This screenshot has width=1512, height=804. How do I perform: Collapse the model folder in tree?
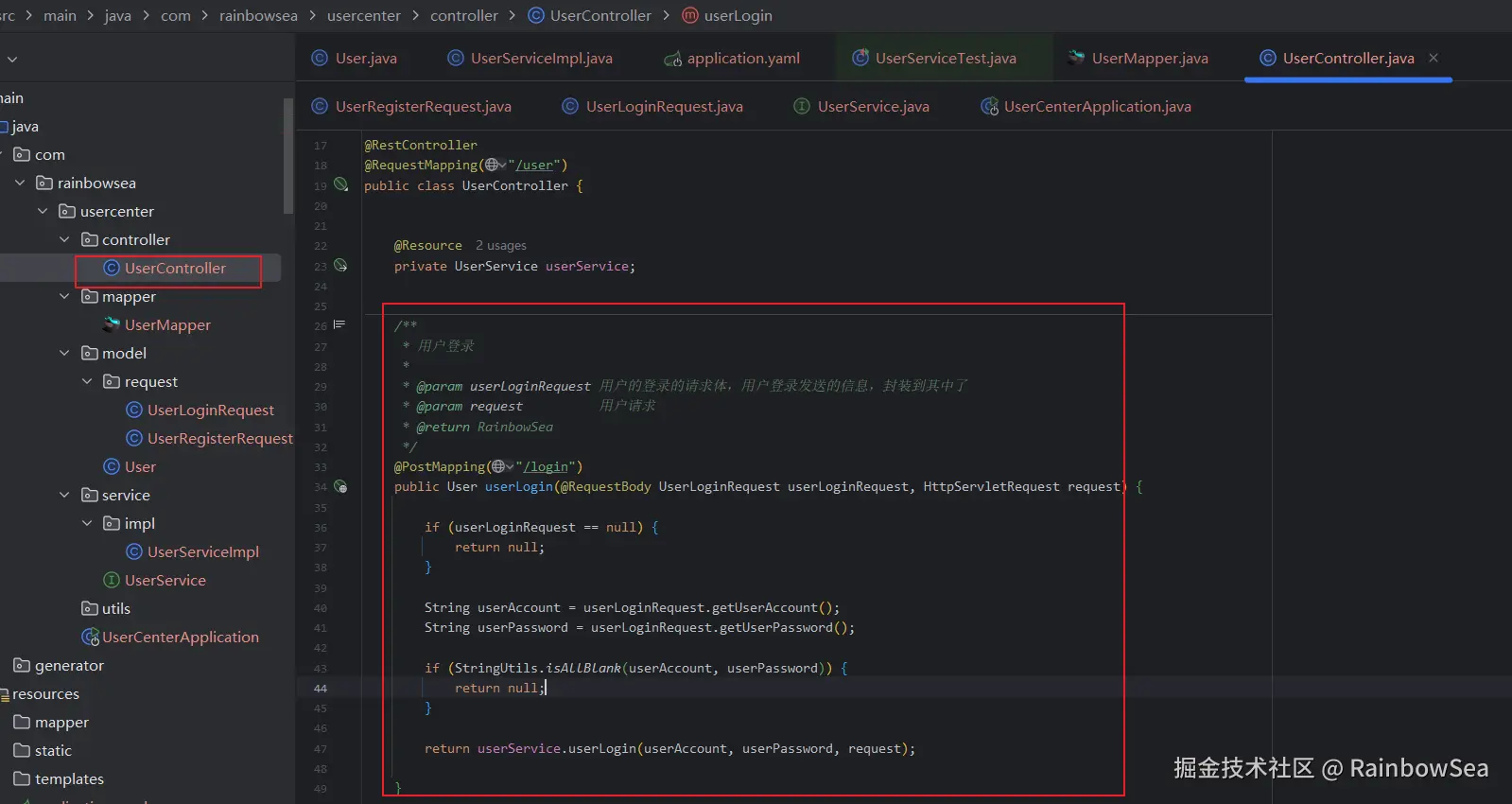coord(64,354)
